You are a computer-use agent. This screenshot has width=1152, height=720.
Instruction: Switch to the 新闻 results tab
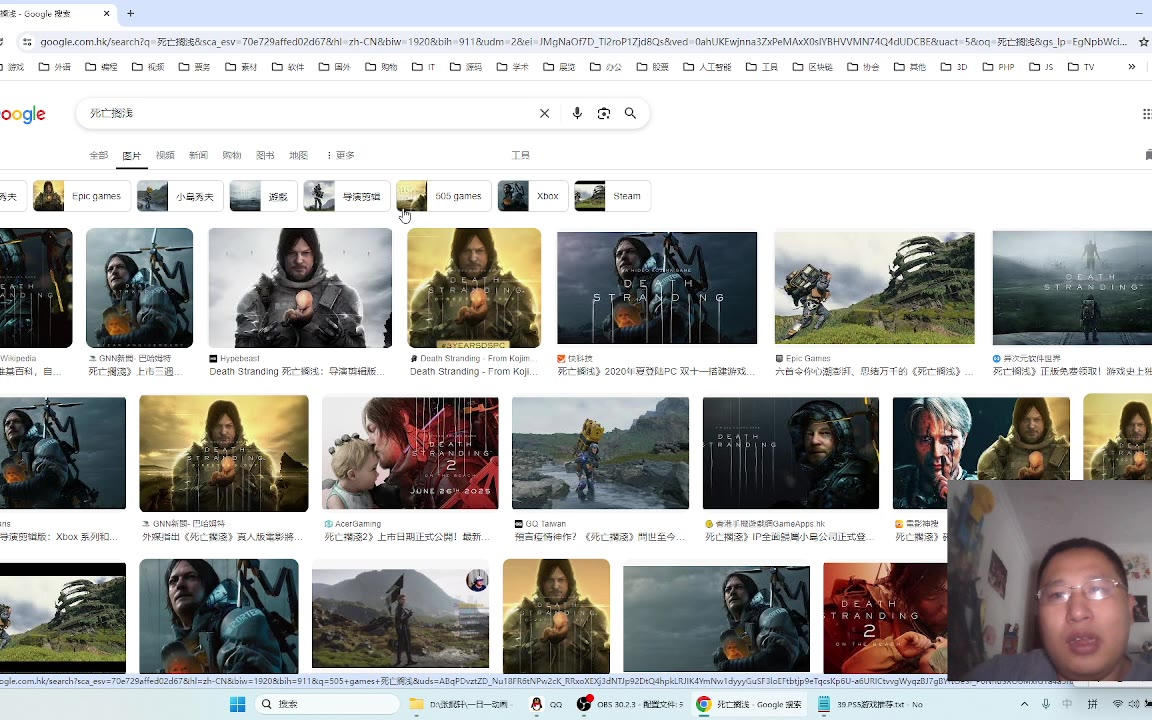pos(198,155)
